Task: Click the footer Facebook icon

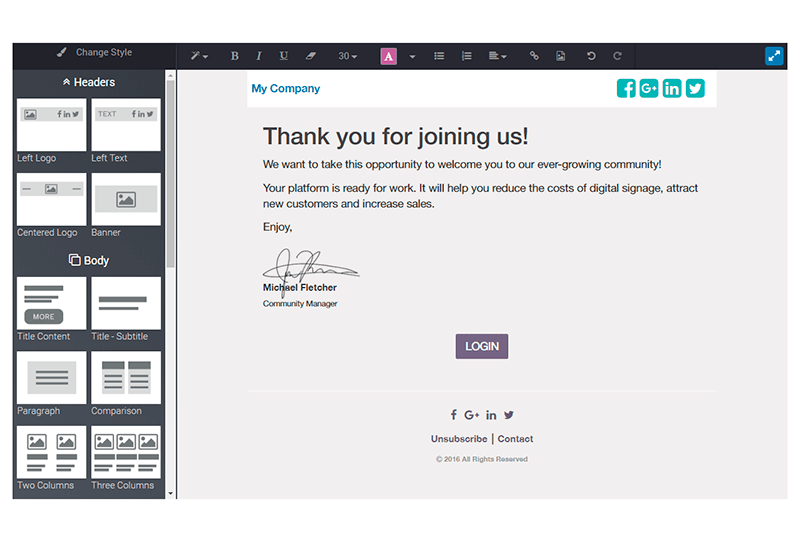Action: pos(454,415)
